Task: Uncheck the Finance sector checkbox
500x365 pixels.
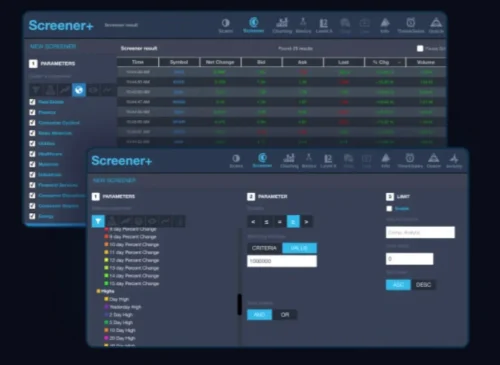Action: (32, 112)
